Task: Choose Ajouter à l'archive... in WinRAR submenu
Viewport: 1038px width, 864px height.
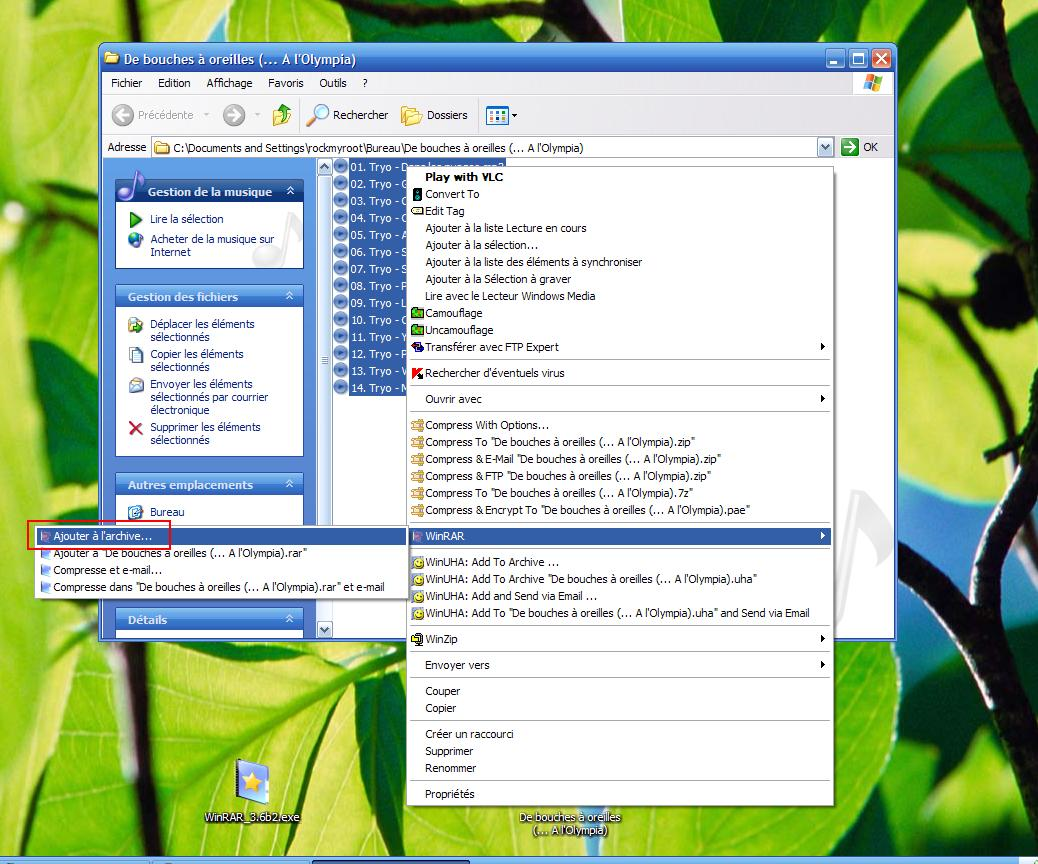Action: tap(103, 536)
